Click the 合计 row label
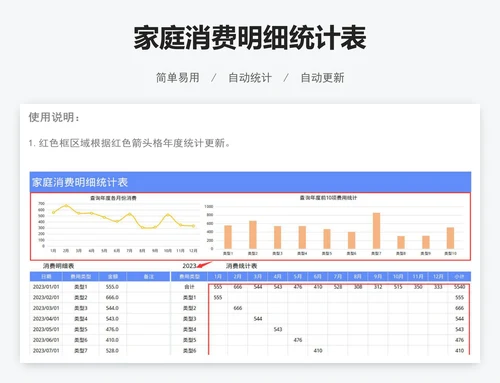The width and height of the screenshot is (500, 383). 189,287
